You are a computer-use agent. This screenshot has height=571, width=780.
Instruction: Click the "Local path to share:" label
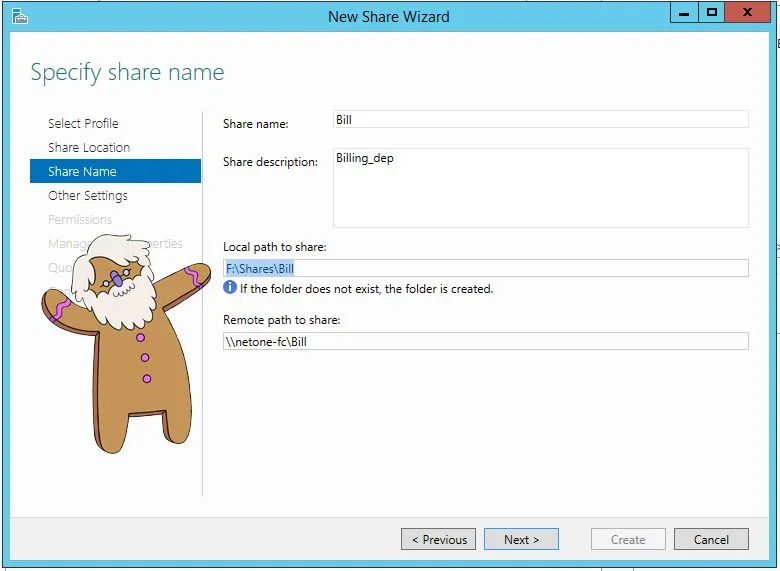[x=275, y=247]
